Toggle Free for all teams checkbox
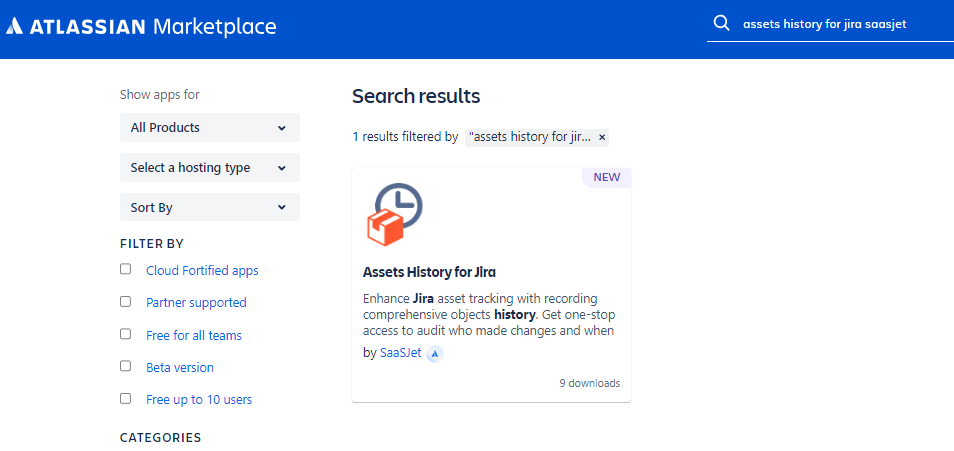Image resolution: width=954 pixels, height=451 pixels. click(x=126, y=334)
